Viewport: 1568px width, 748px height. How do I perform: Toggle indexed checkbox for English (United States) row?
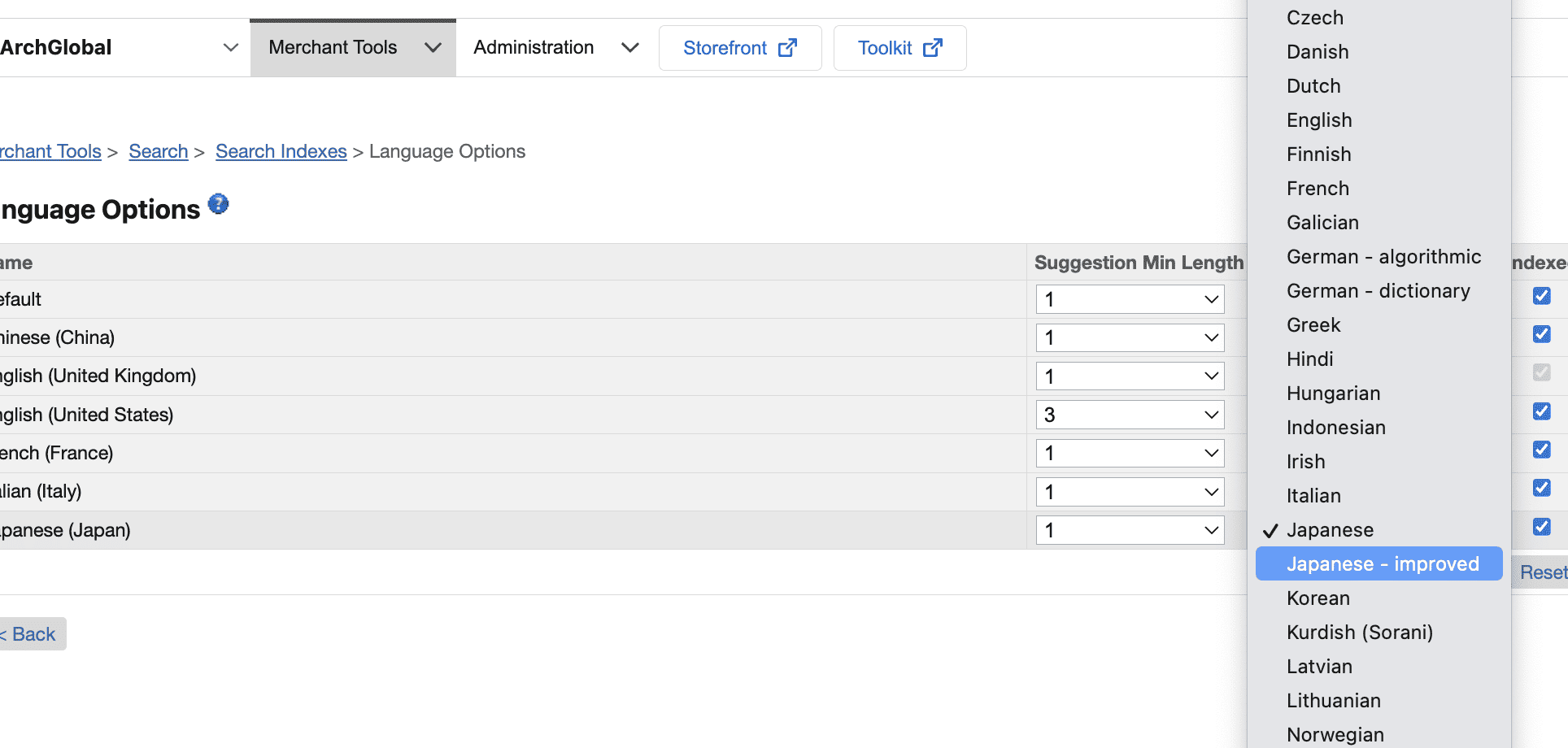point(1541,411)
